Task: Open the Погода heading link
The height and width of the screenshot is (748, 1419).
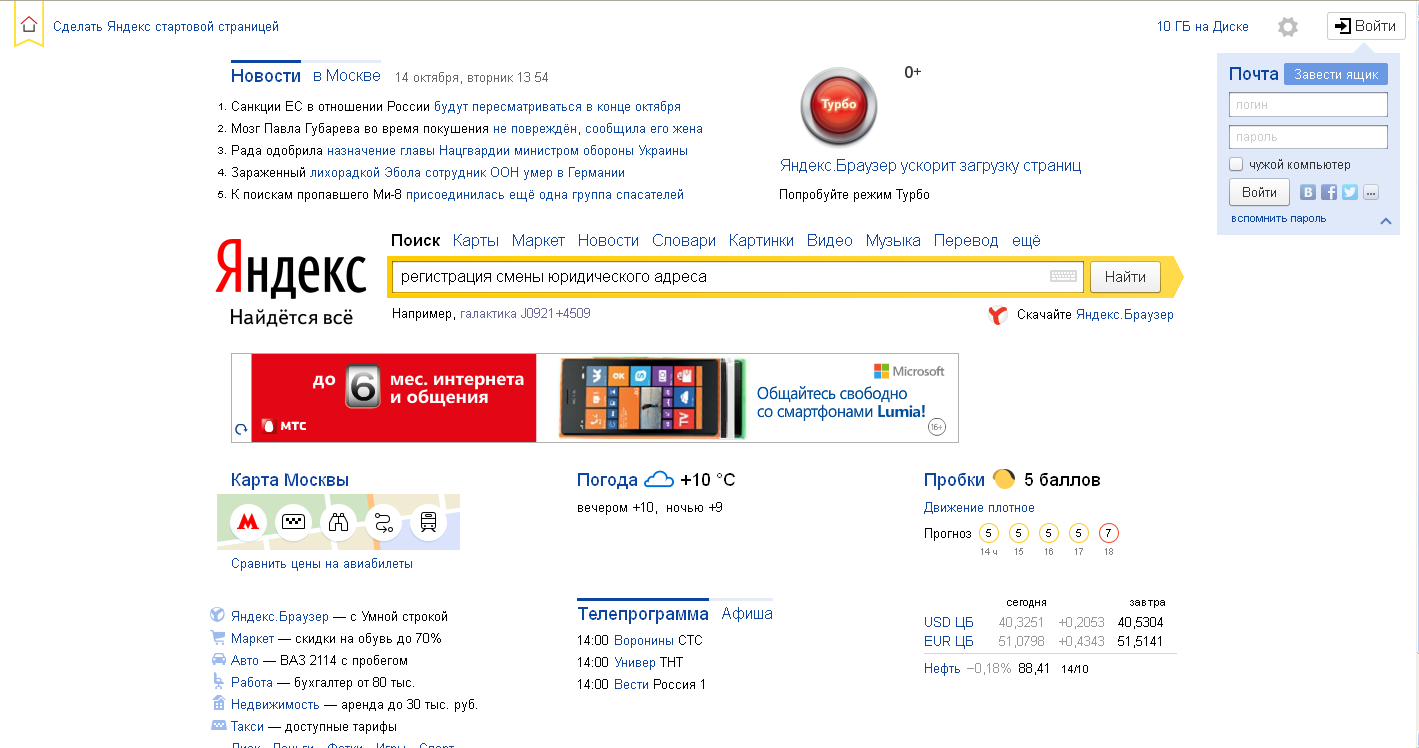Action: click(607, 480)
